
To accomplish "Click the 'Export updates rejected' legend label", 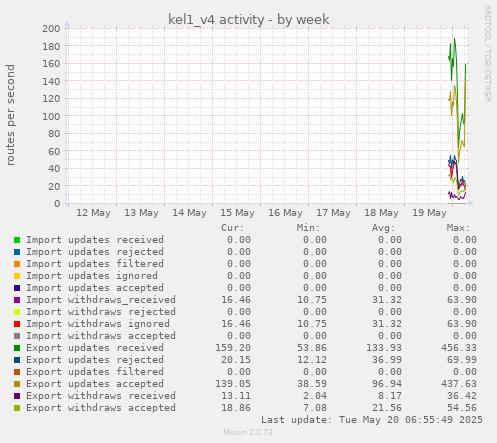I will point(95,360).
